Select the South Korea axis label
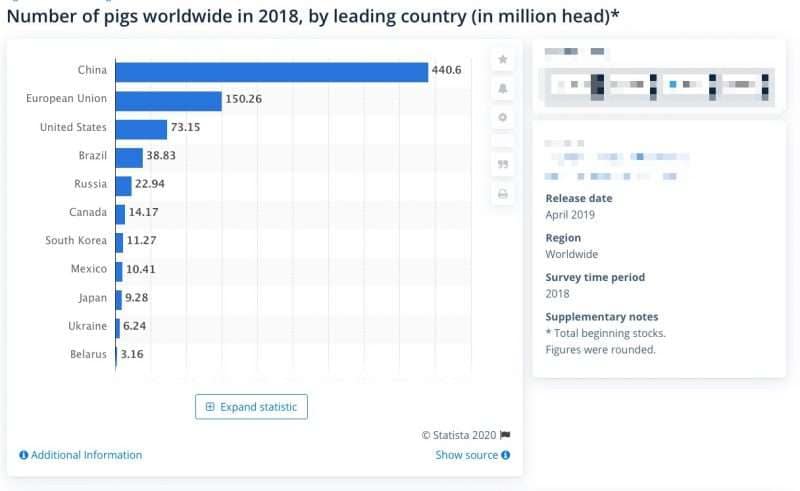The width and height of the screenshot is (800, 491). pos(76,240)
